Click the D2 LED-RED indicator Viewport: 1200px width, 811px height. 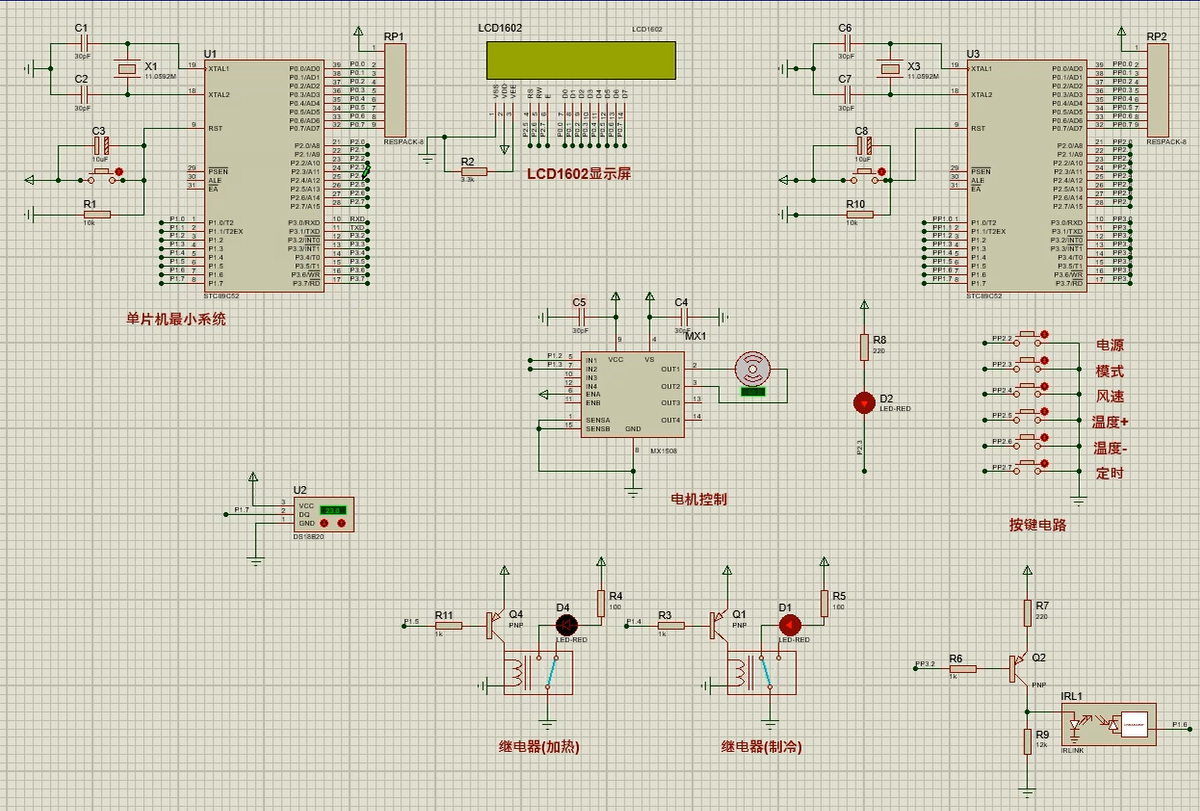(863, 402)
